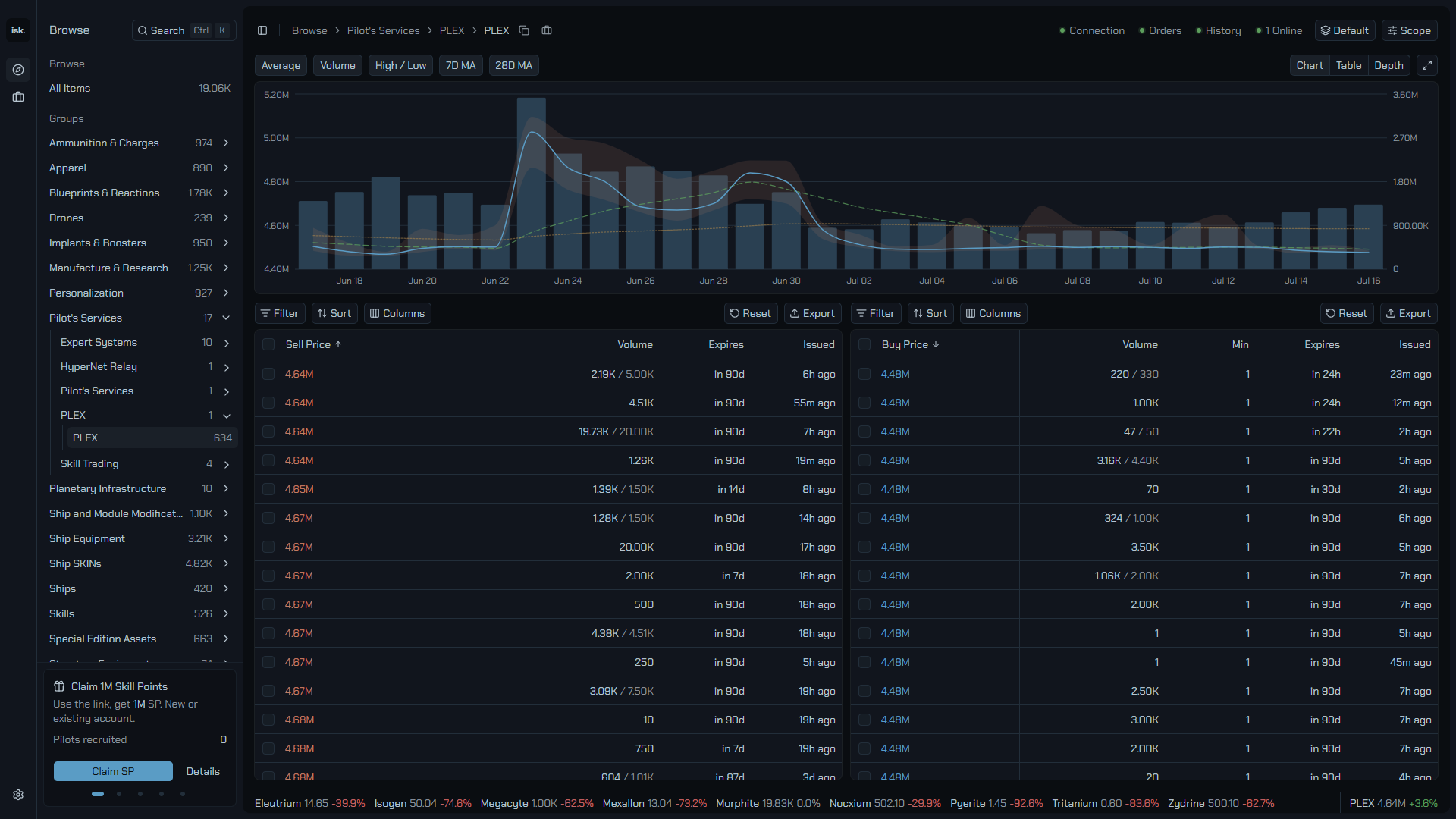
Task: Click briefcase icon next to PLEX breadcrumb
Action: click(547, 30)
